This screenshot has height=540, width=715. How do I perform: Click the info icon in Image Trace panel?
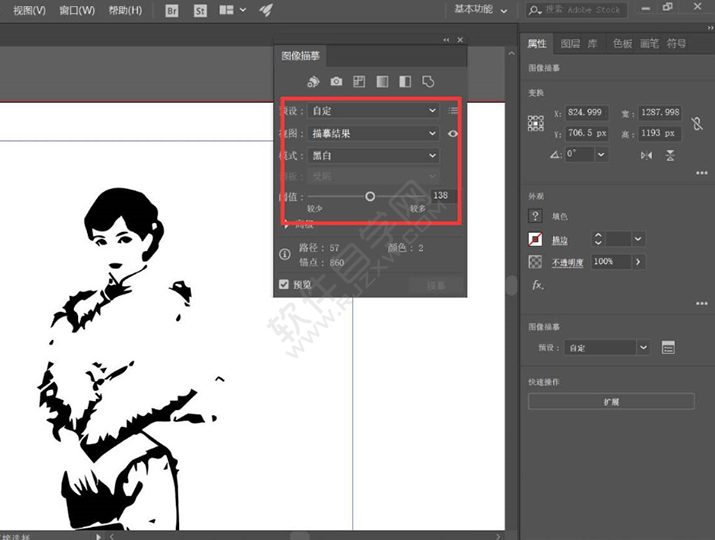click(285, 254)
